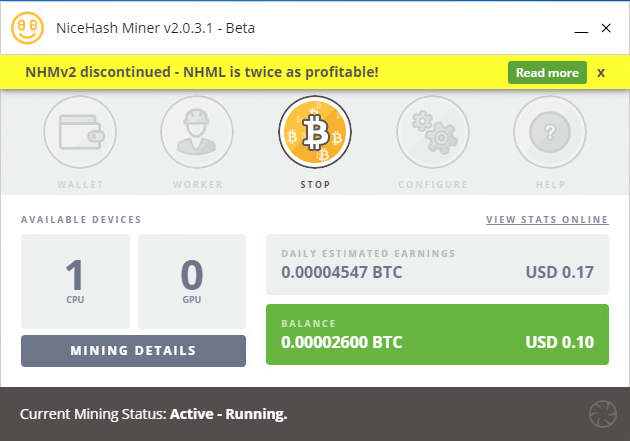Click the USD 0.10 balance value
630x441 pixels.
(560, 342)
